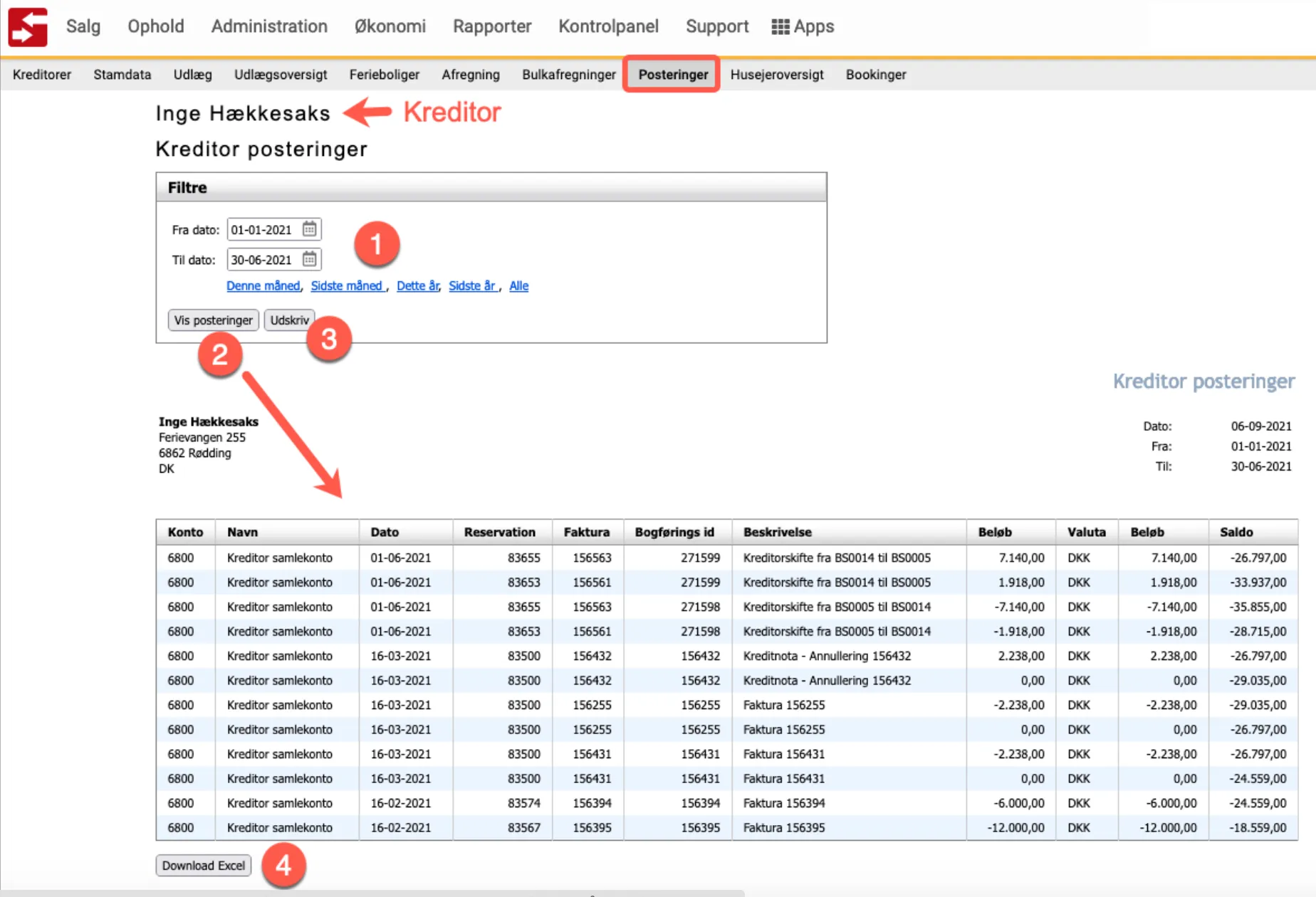Click the Faktura column header

point(587,532)
